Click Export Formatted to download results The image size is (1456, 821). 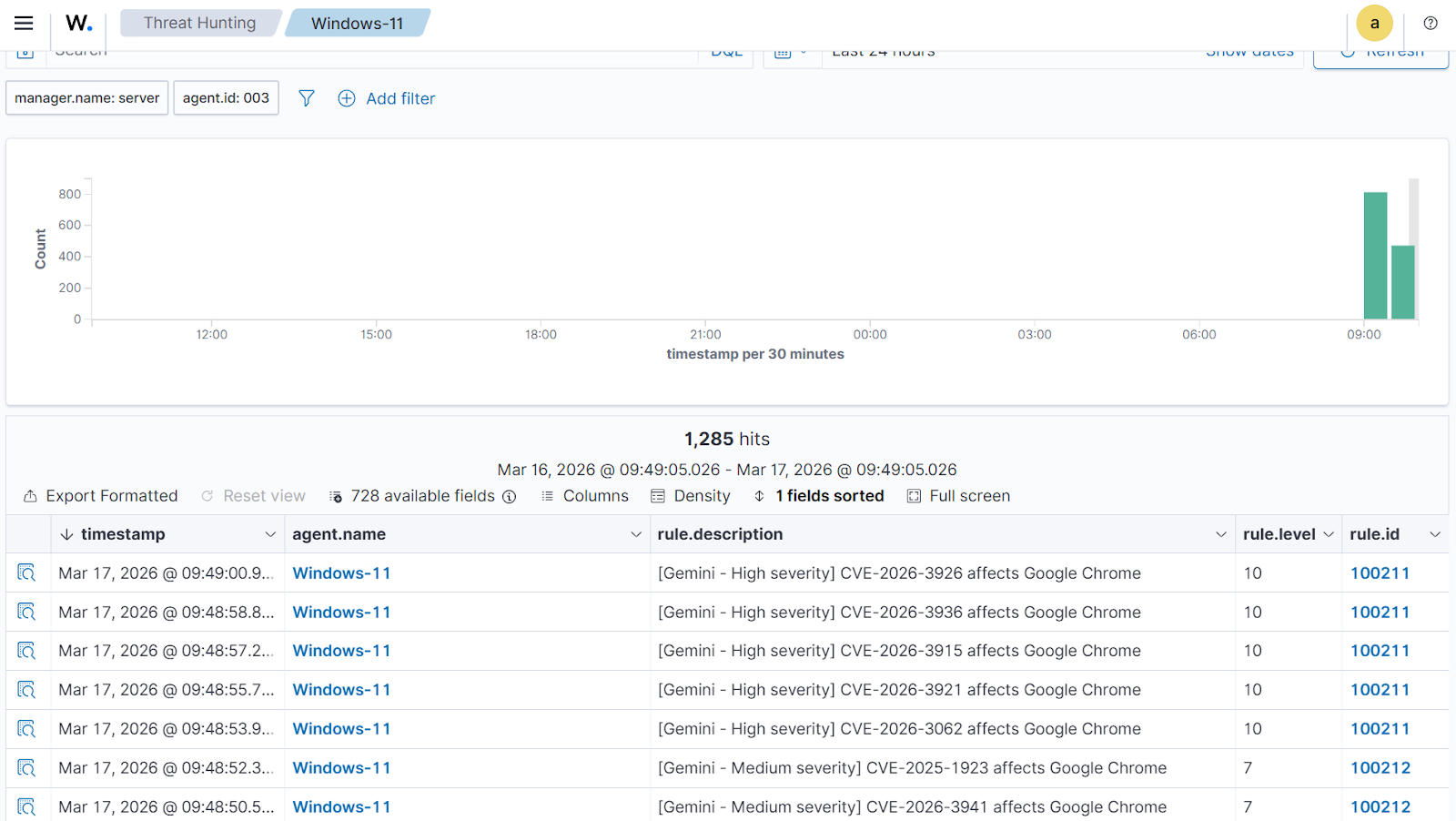point(100,496)
